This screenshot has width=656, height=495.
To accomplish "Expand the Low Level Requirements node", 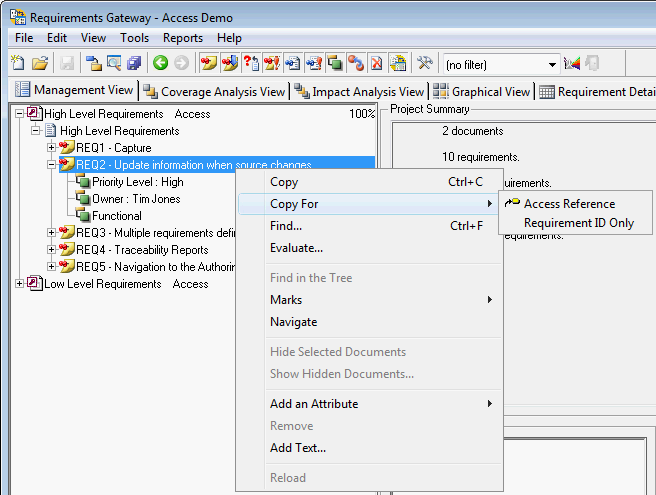I will pyautogui.click(x=20, y=284).
